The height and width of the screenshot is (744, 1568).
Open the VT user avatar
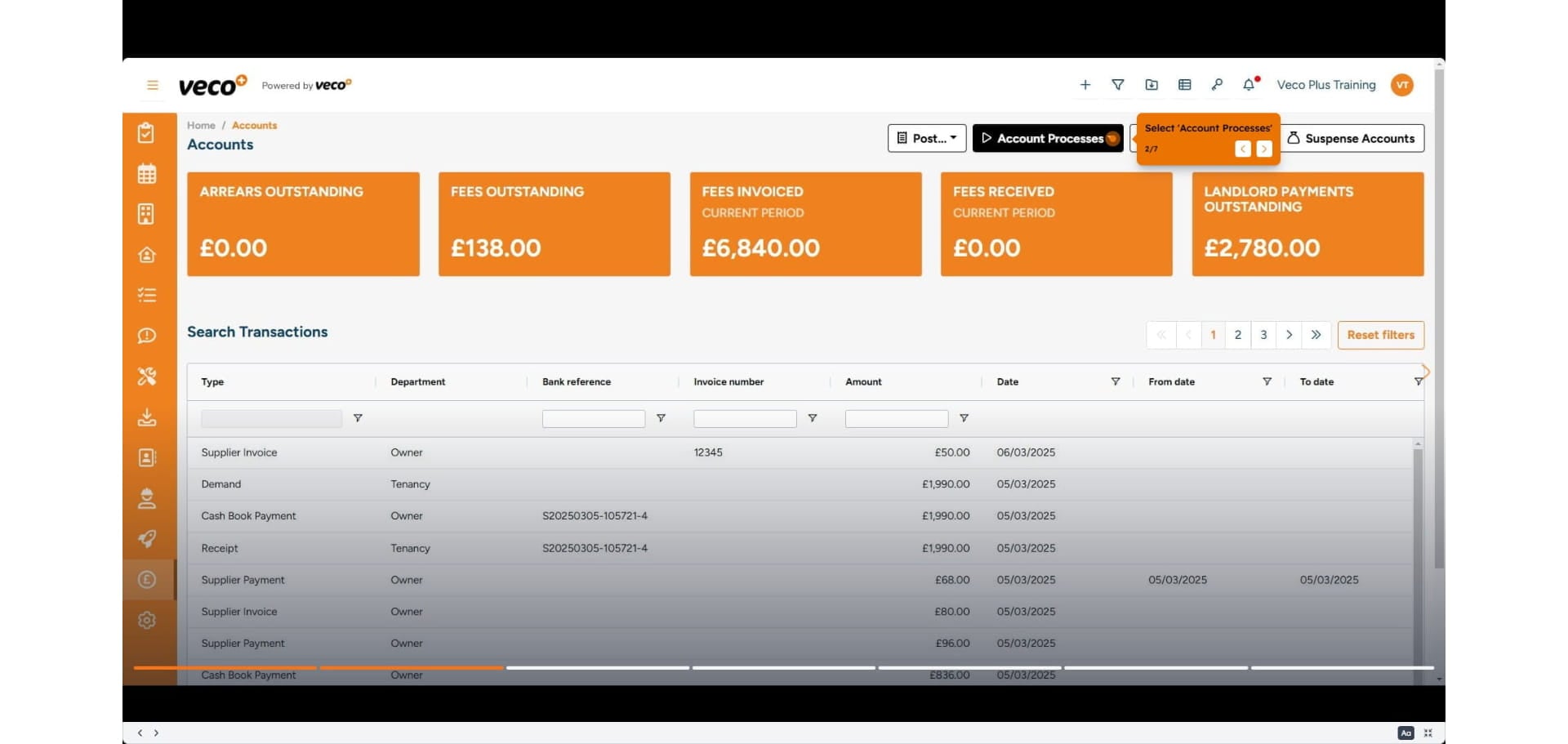(x=1402, y=85)
